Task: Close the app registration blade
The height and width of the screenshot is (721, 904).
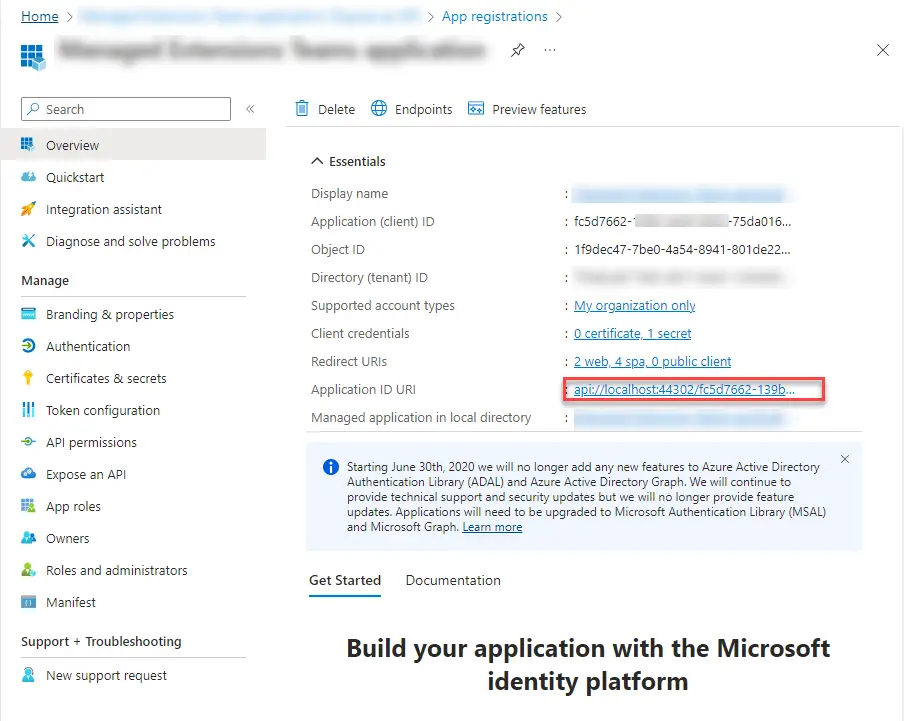Action: coord(883,50)
